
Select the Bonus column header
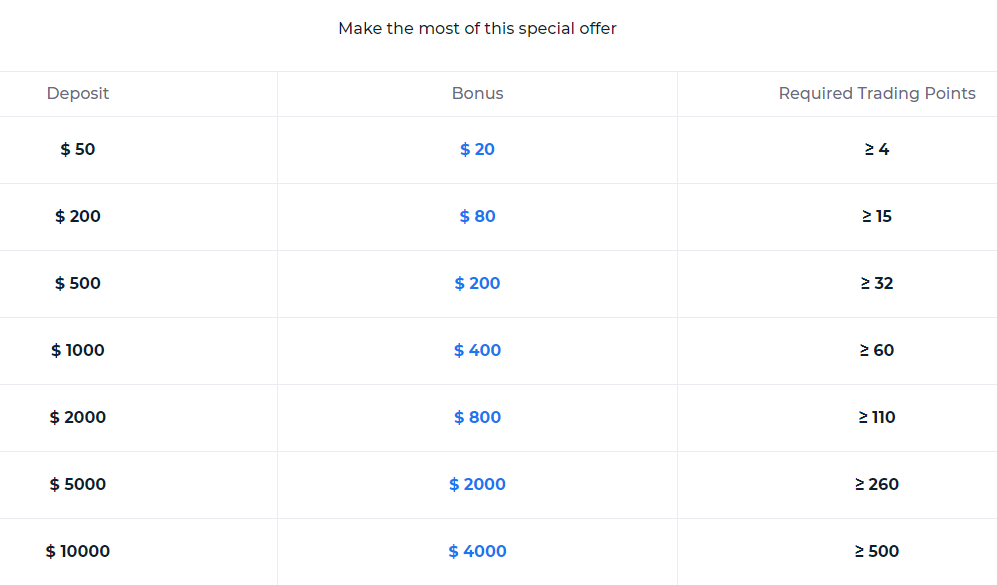coord(477,93)
